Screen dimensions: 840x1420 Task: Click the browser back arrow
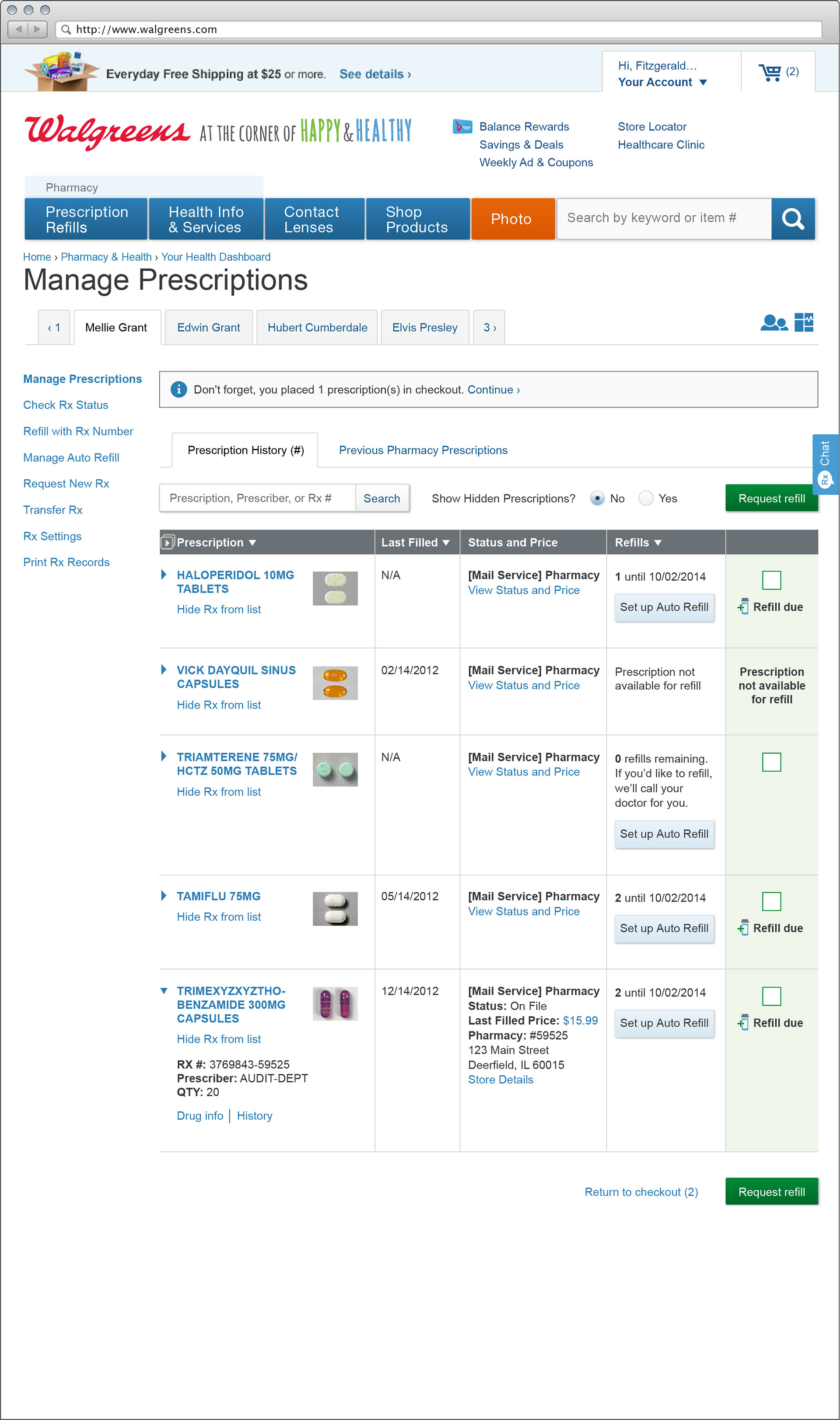[19, 29]
